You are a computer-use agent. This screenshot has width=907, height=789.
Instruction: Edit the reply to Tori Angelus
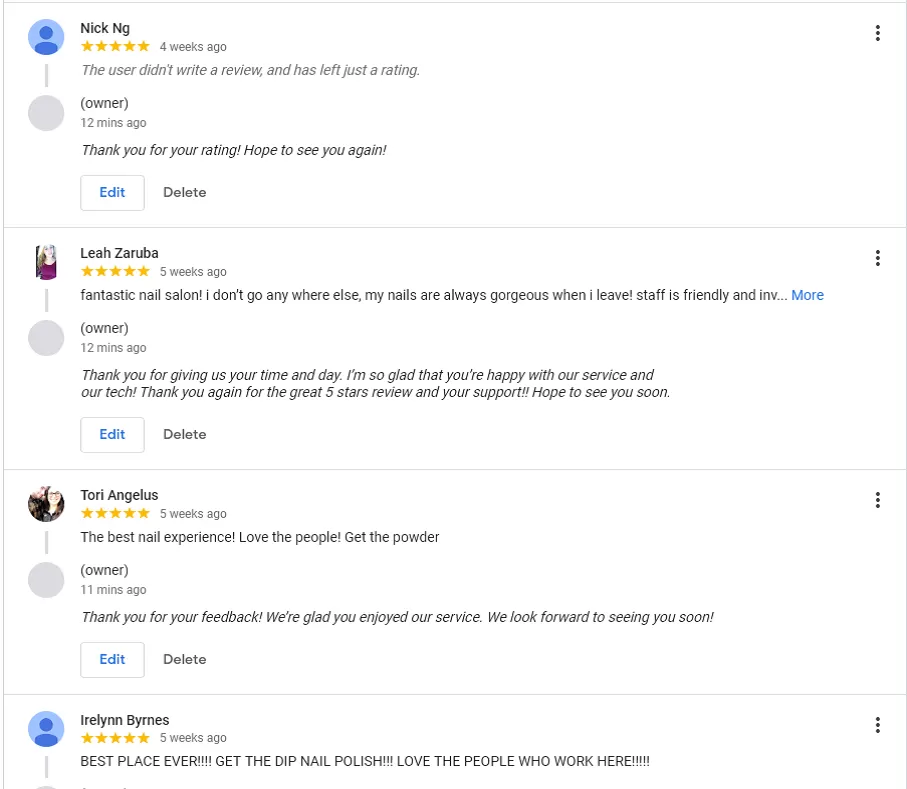pos(112,659)
